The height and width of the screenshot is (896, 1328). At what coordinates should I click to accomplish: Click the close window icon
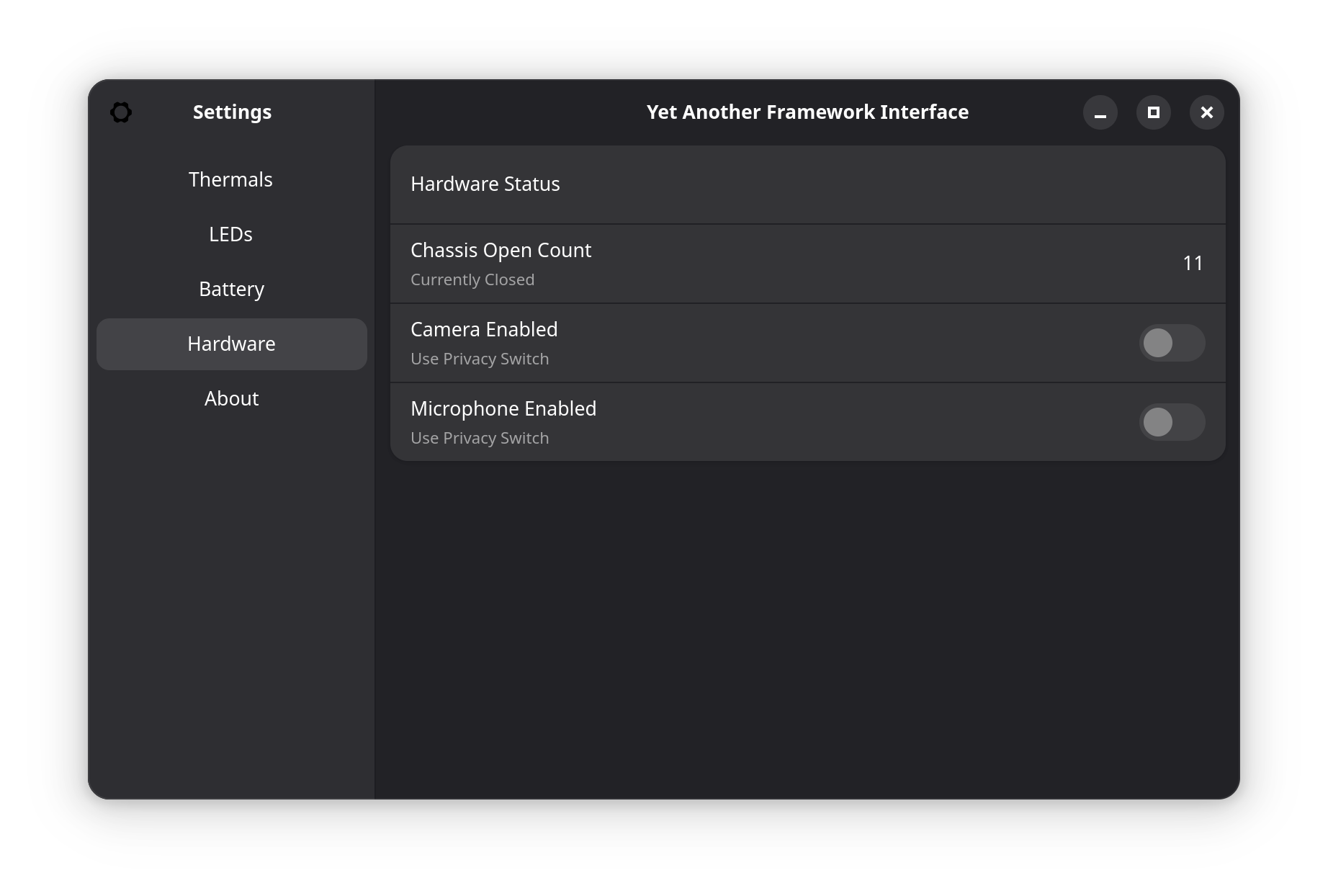(x=1206, y=112)
